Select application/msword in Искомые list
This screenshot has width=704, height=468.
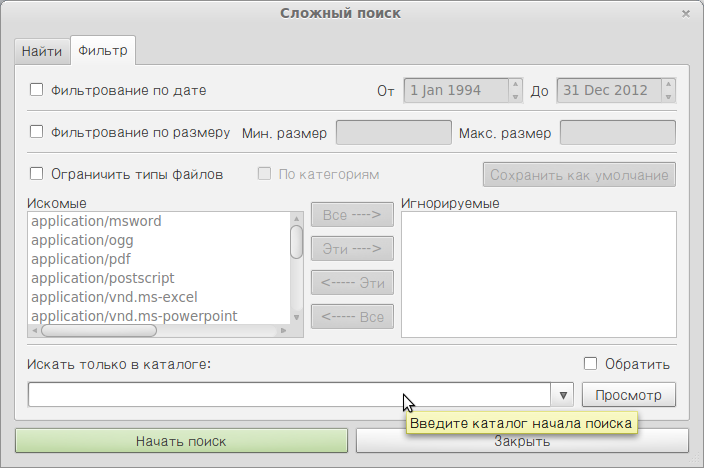(159, 221)
